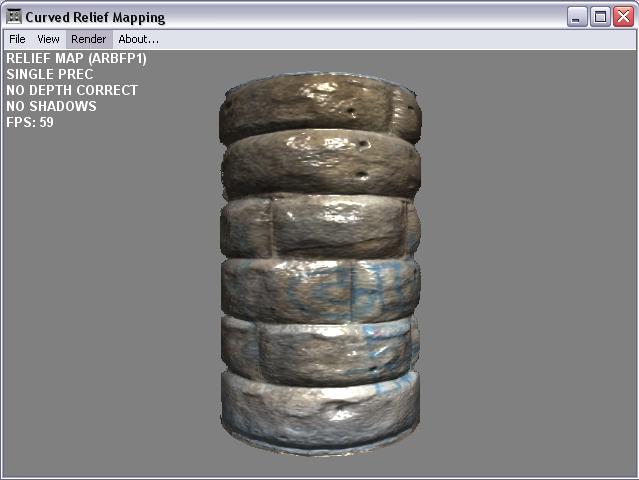Click the 'NO SHADOWS' overlay text
Screen dimensions: 639x480
pyautogui.click(x=51, y=106)
